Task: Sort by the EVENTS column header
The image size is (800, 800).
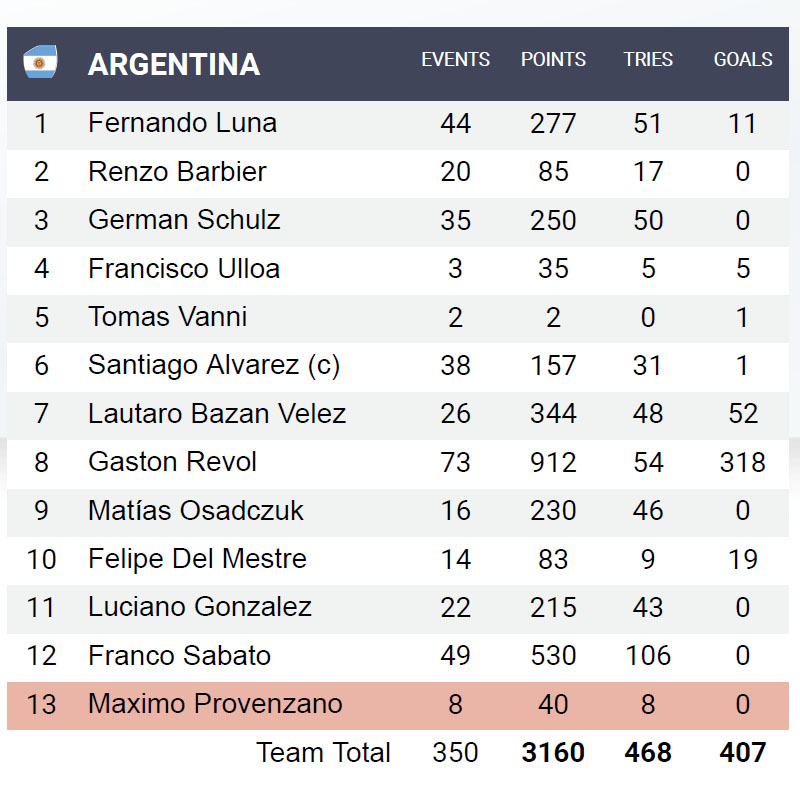Action: 455,60
